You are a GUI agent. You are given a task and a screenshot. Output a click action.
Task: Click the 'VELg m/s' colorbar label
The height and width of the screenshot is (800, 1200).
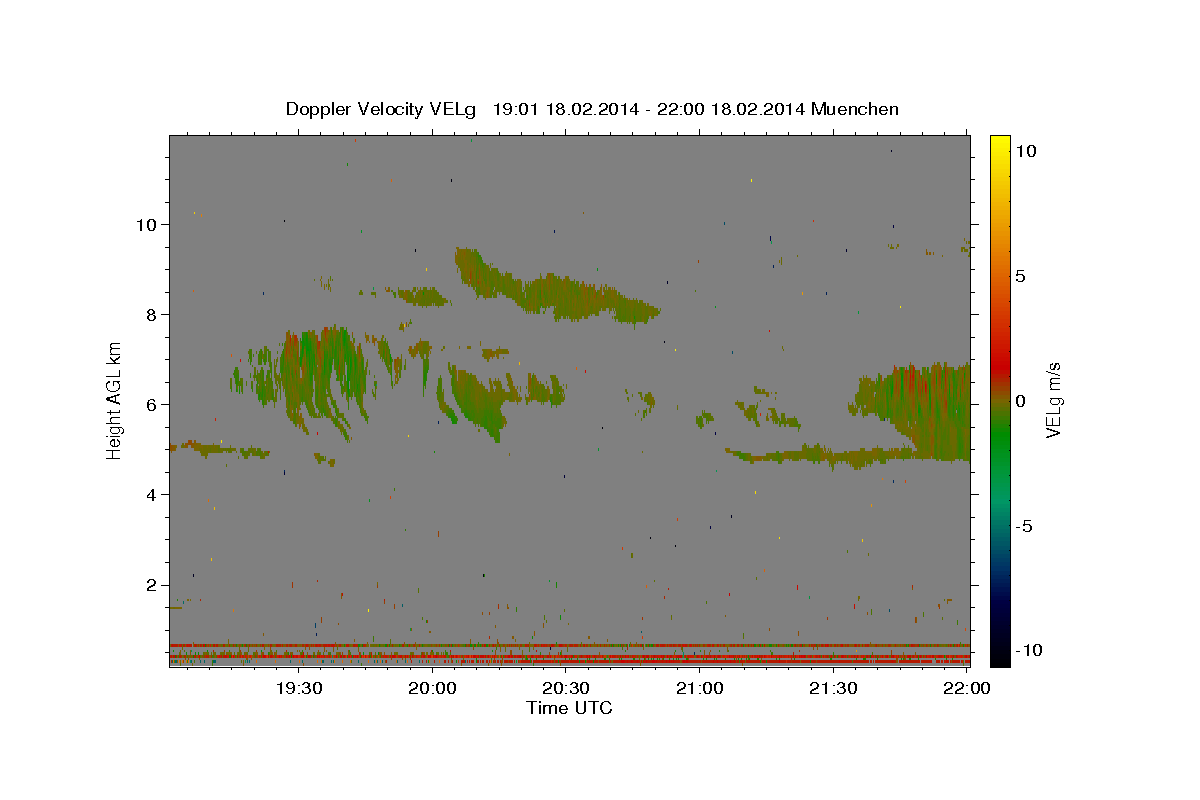1053,400
